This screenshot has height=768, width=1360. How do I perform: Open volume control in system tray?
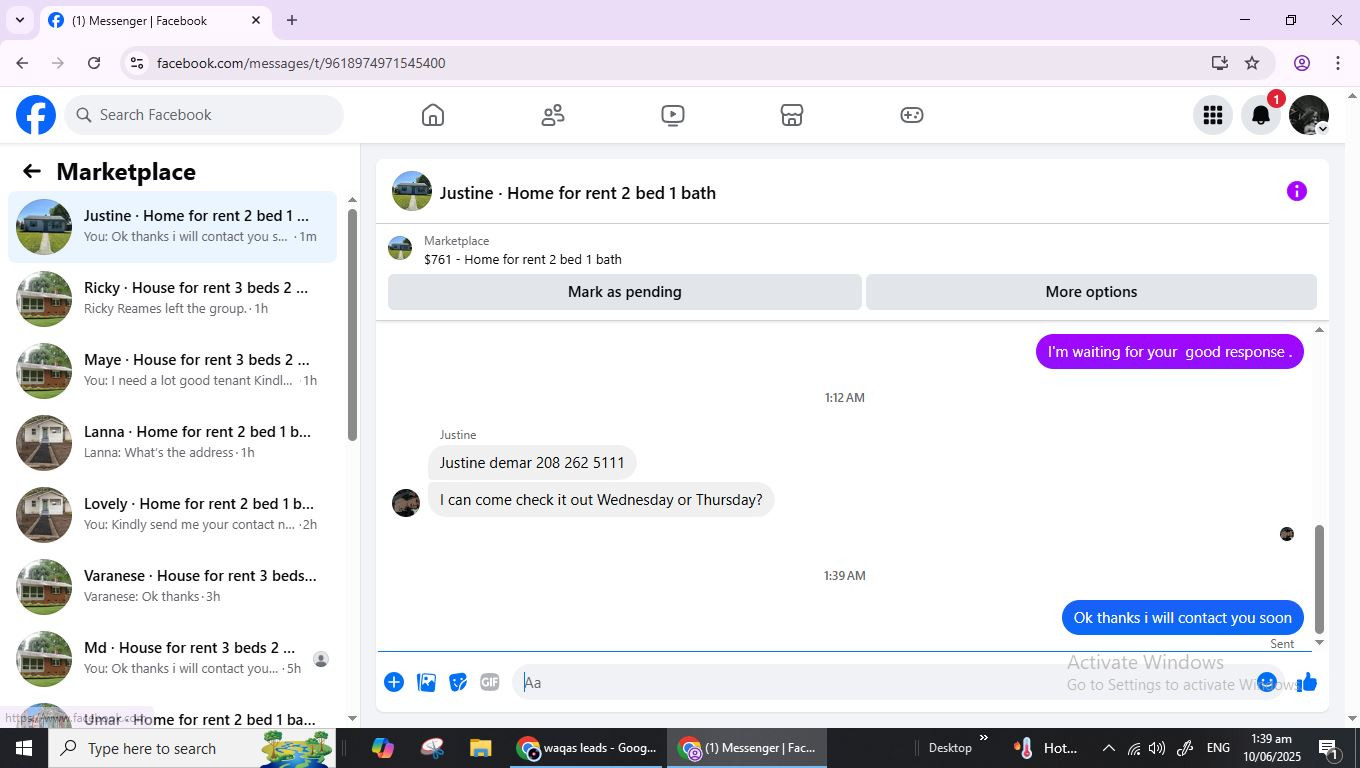pyautogui.click(x=1157, y=748)
